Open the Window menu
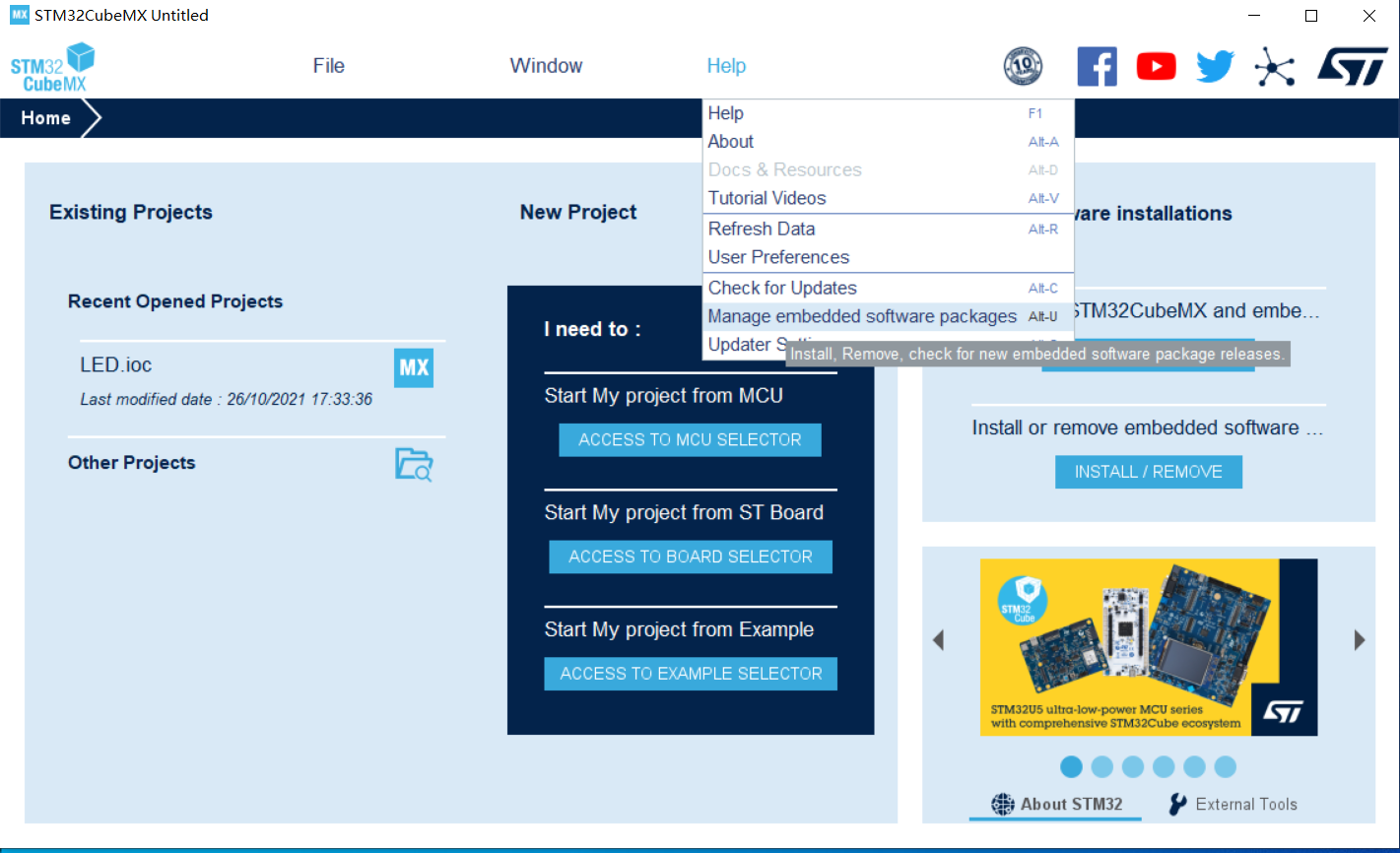Screen dimensions: 1400x853 pyautogui.click(x=546, y=66)
